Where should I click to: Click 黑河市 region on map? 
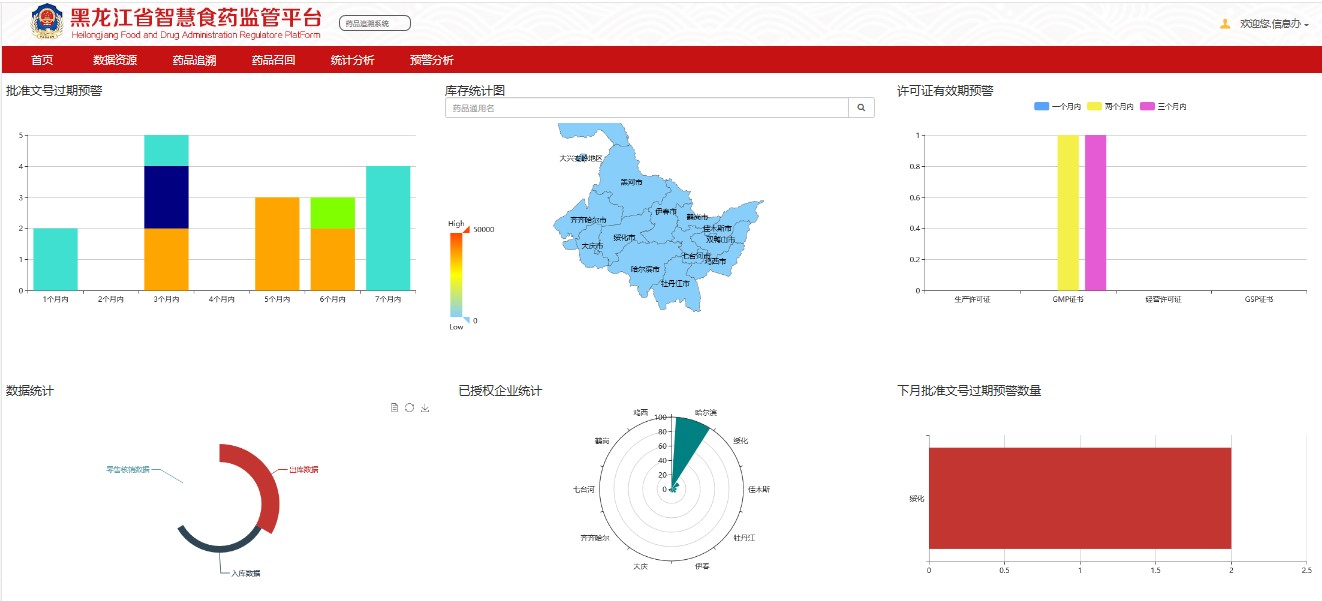click(631, 182)
